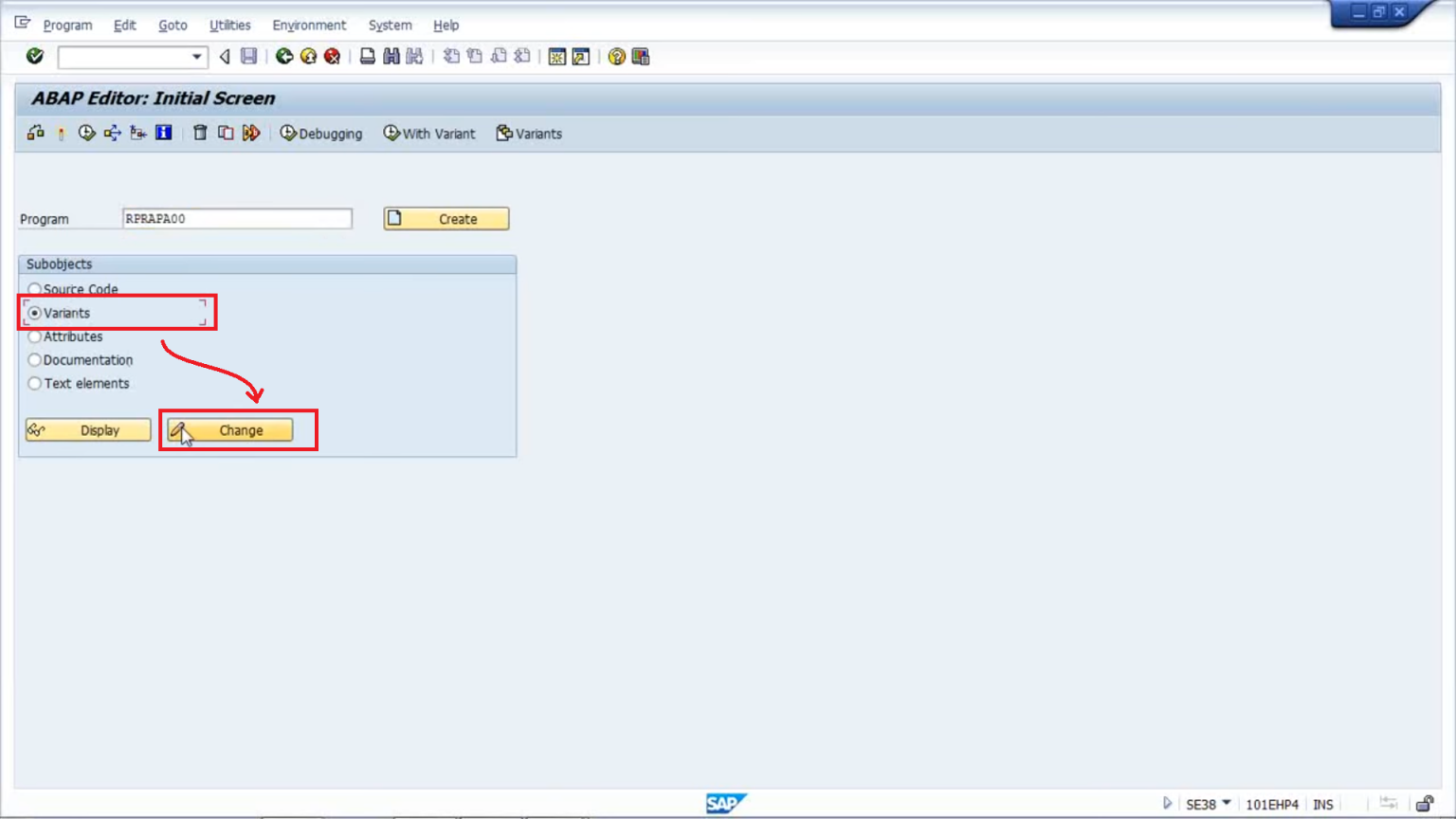Open the Utilities menu
The image size is (1456, 819).
(229, 25)
